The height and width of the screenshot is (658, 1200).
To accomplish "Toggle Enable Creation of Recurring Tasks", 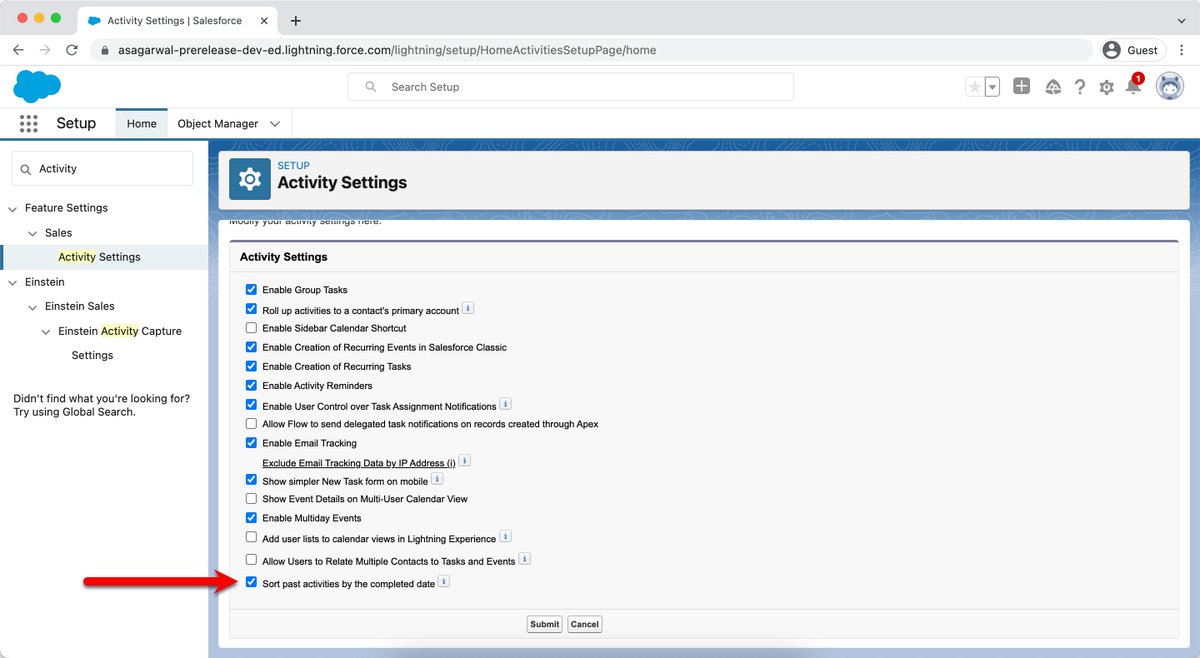I will coord(251,366).
